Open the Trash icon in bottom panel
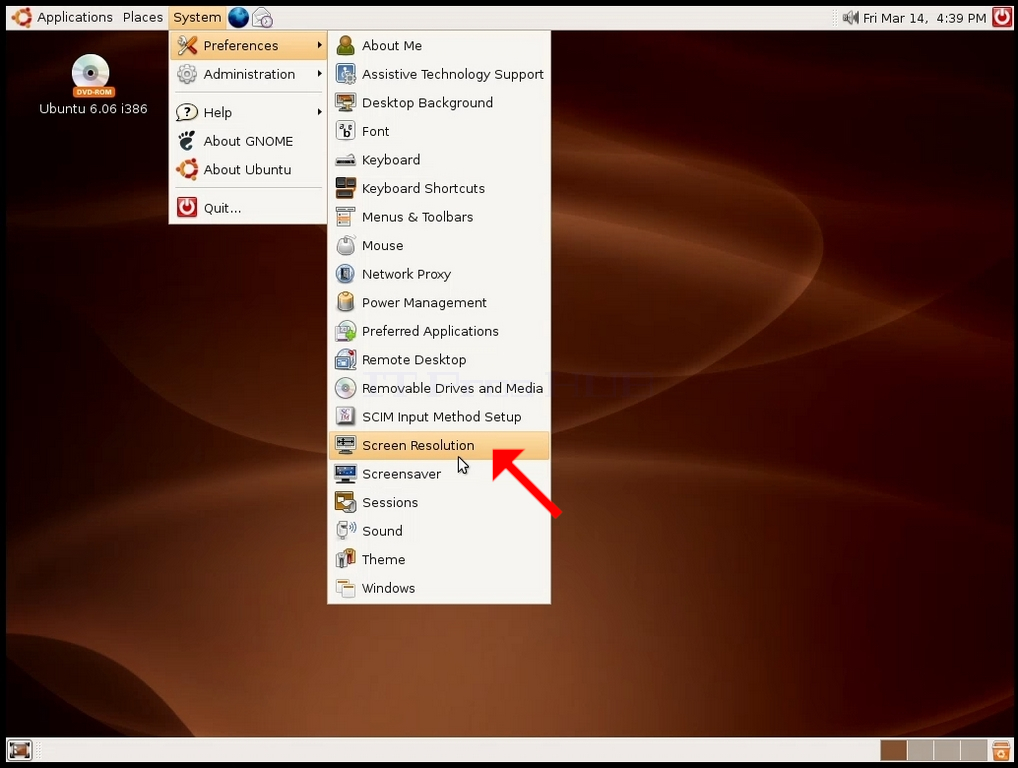The width and height of the screenshot is (1018, 768). [x=1001, y=750]
